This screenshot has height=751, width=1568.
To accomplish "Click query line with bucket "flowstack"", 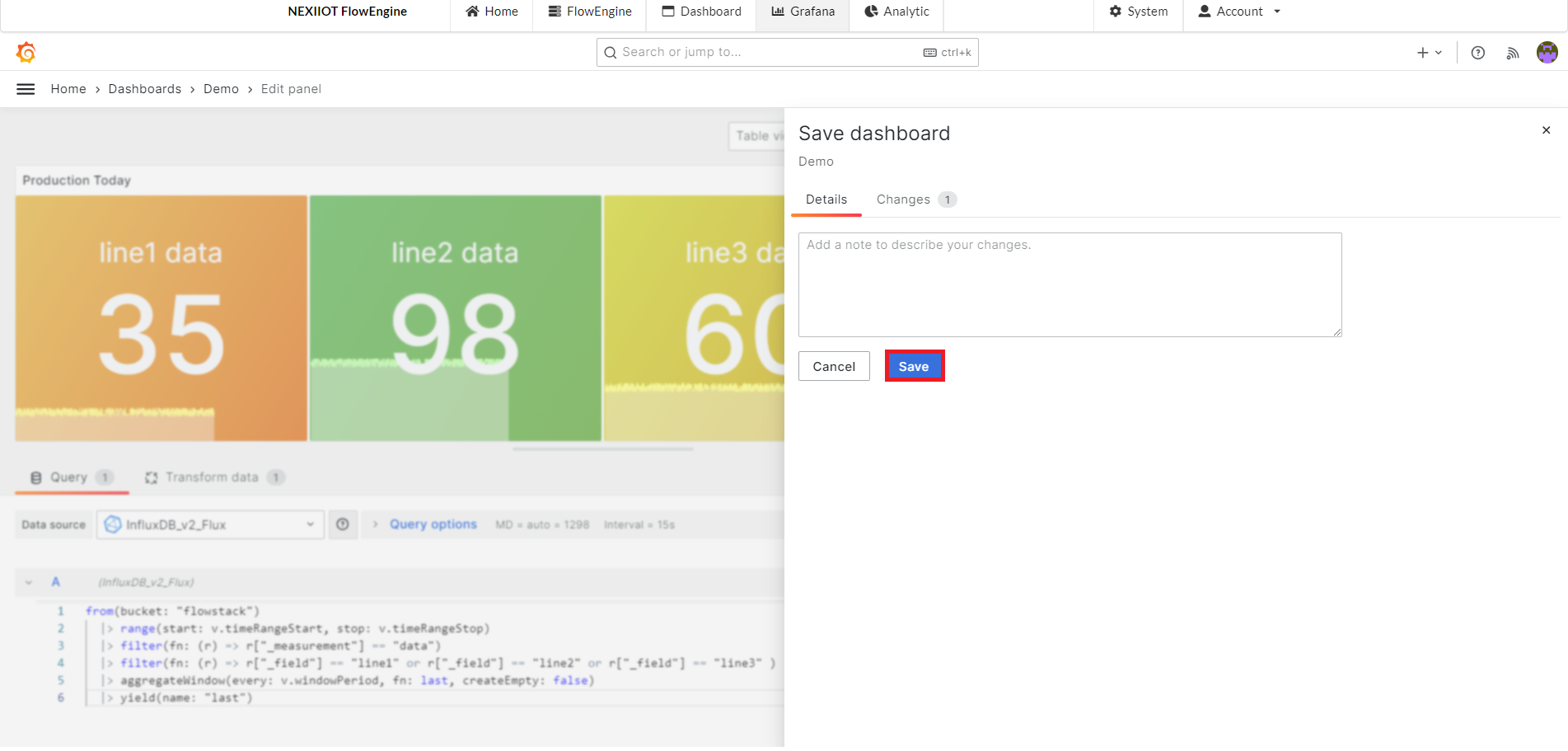I will pyautogui.click(x=173, y=611).
